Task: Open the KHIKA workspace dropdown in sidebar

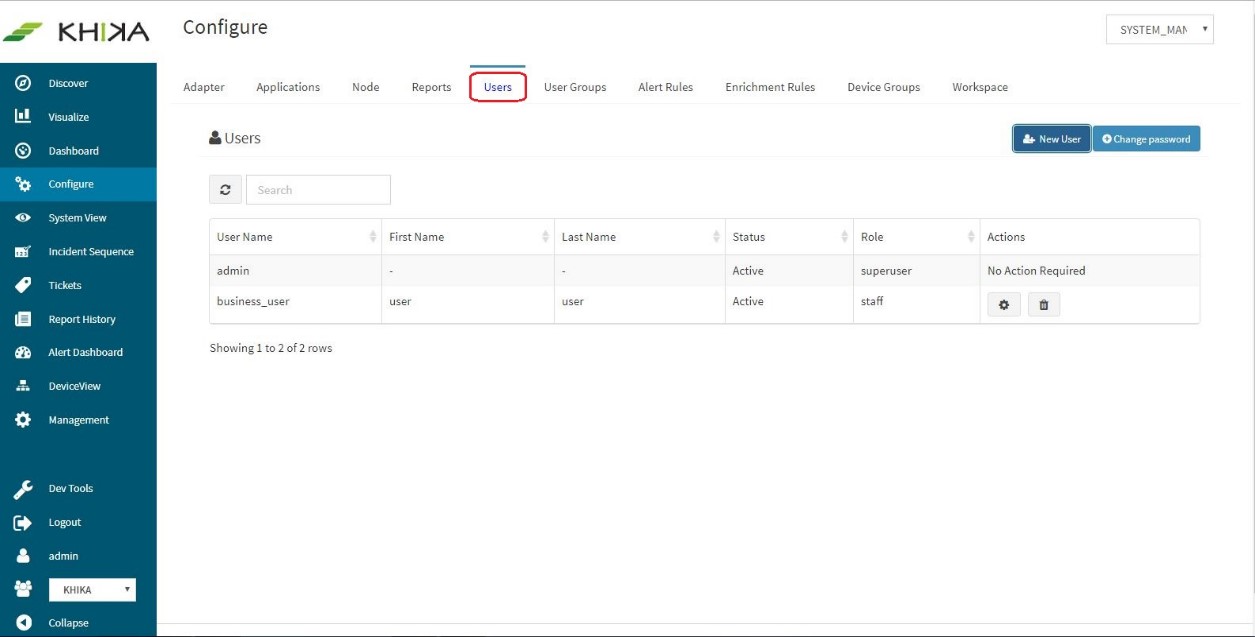Action: pyautogui.click(x=92, y=590)
